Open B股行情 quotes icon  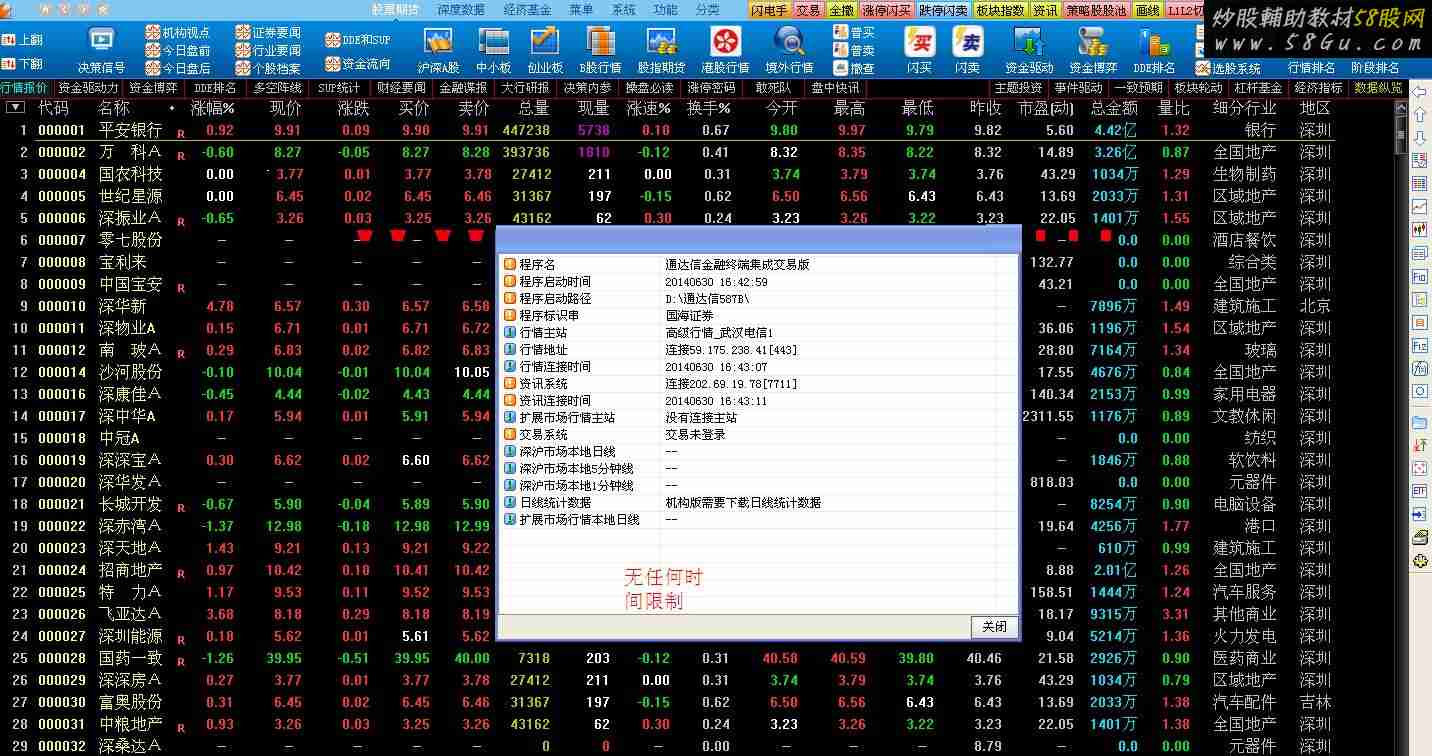(602, 41)
